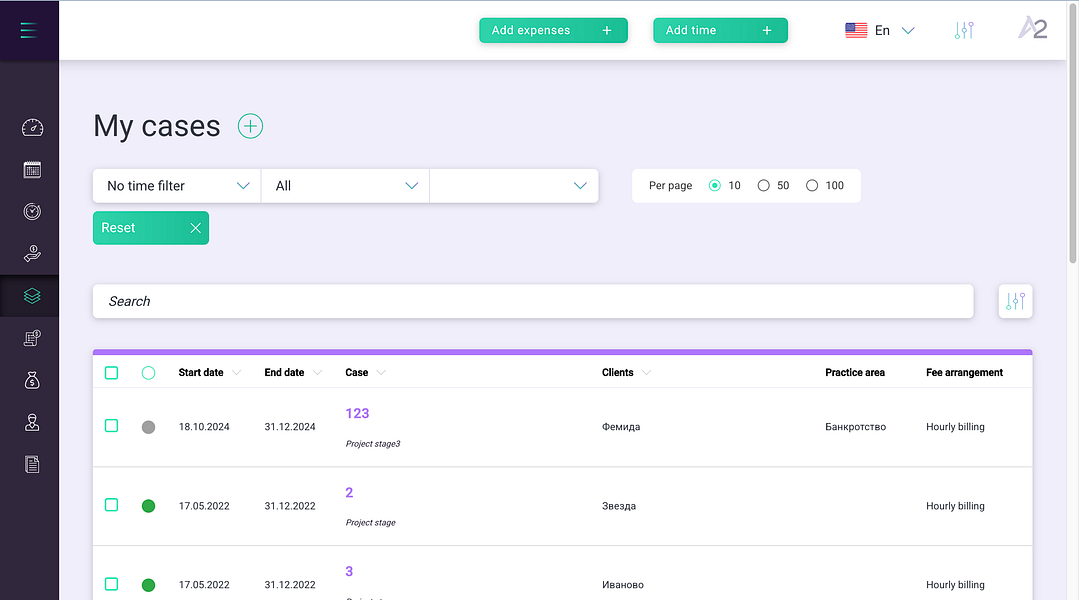The height and width of the screenshot is (600, 1079).
Task: Tick the select-all checkbox in the table header
Action: 111,373
